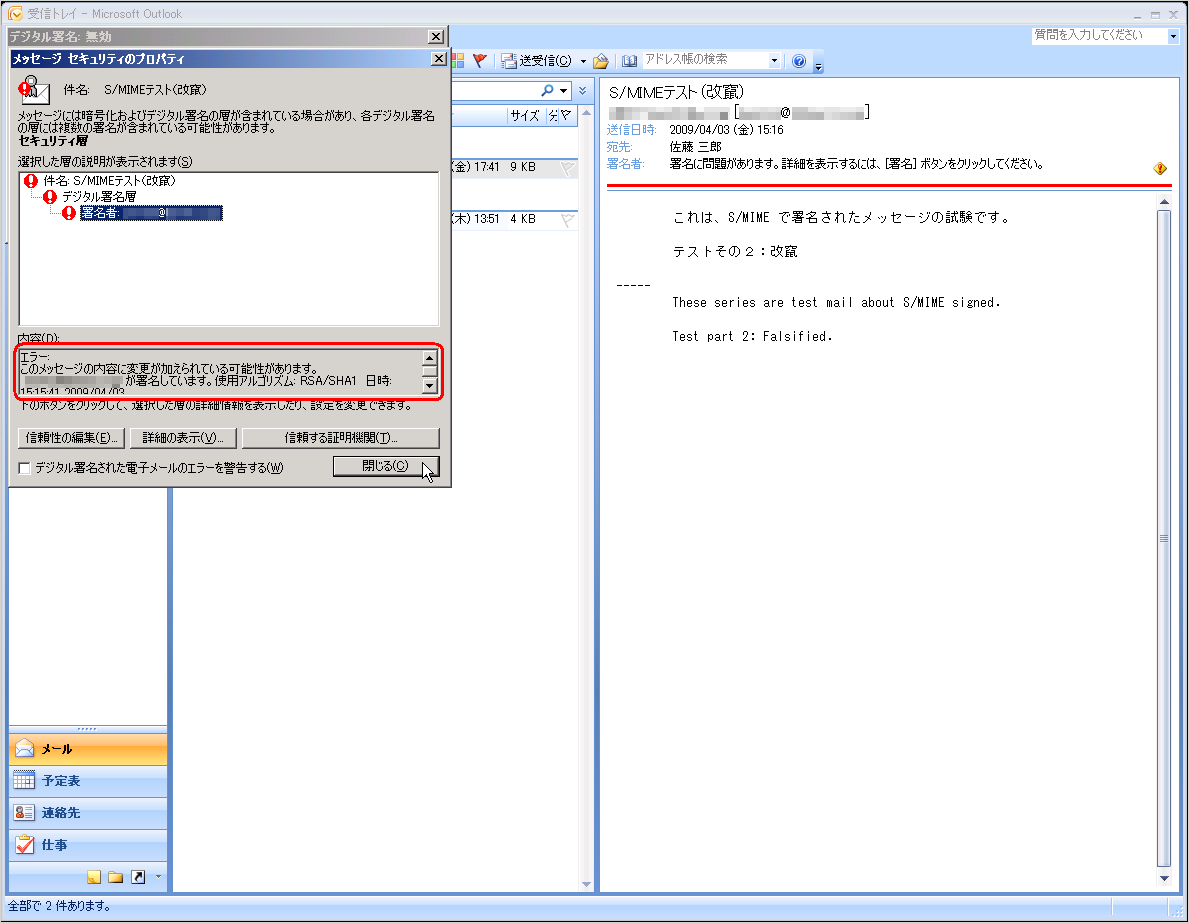Open the navigation buttons configure arrow
This screenshot has width=1189, height=923.
point(158,877)
